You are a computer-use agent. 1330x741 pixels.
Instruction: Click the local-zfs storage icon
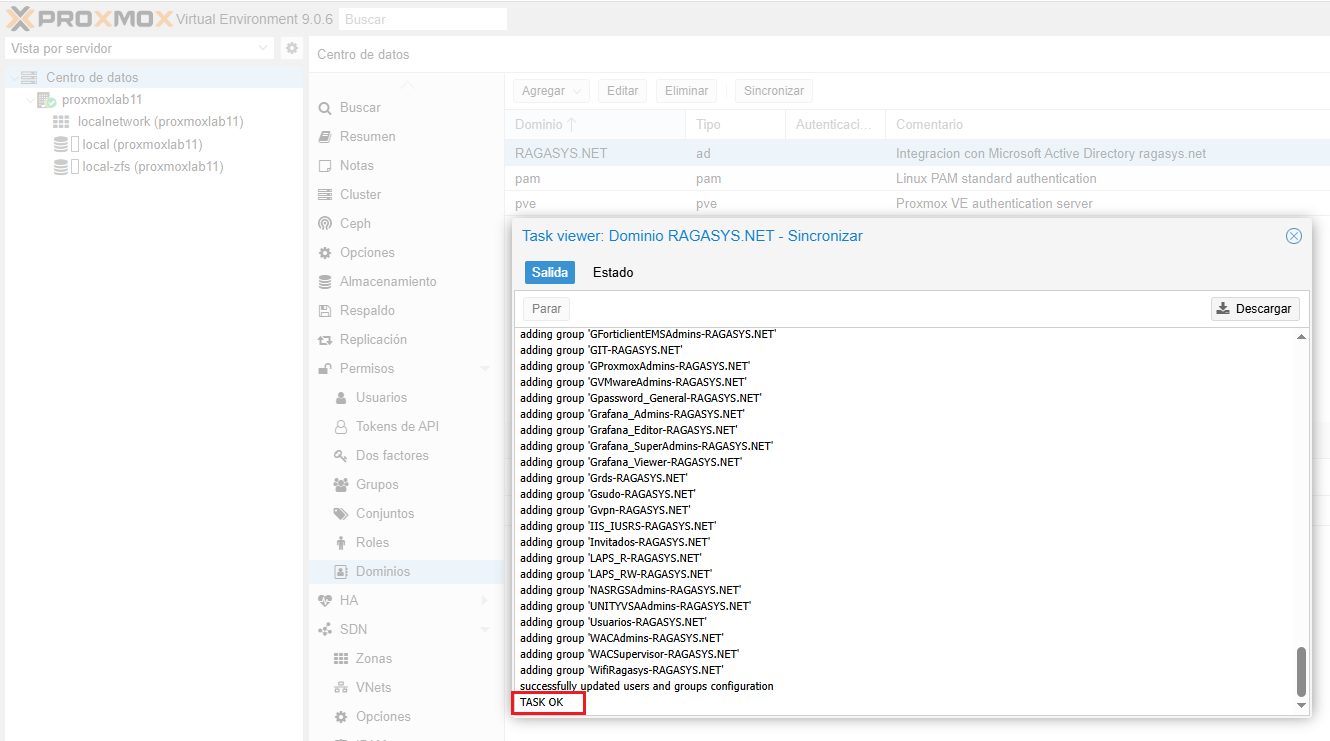(x=61, y=167)
